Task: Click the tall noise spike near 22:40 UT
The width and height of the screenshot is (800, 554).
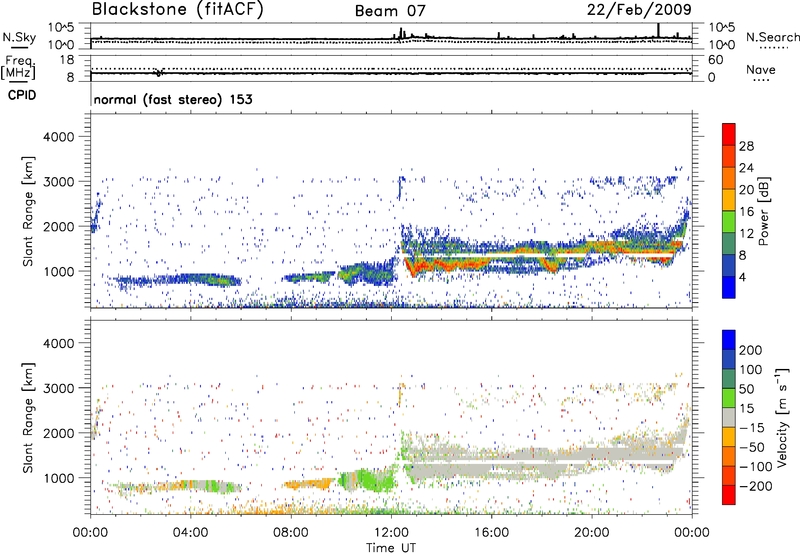Action: click(x=658, y=31)
